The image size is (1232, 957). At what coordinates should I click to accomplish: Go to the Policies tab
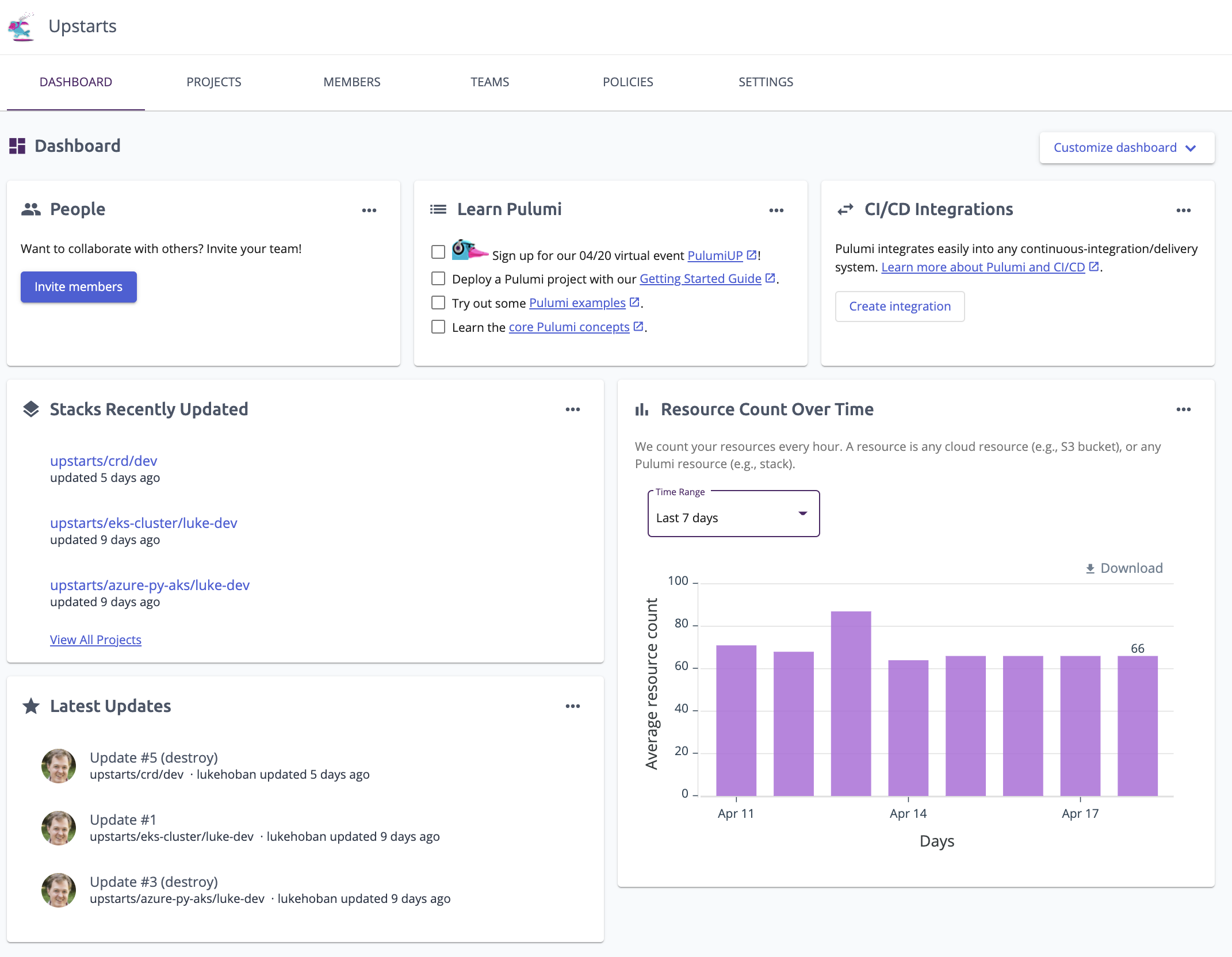[628, 82]
